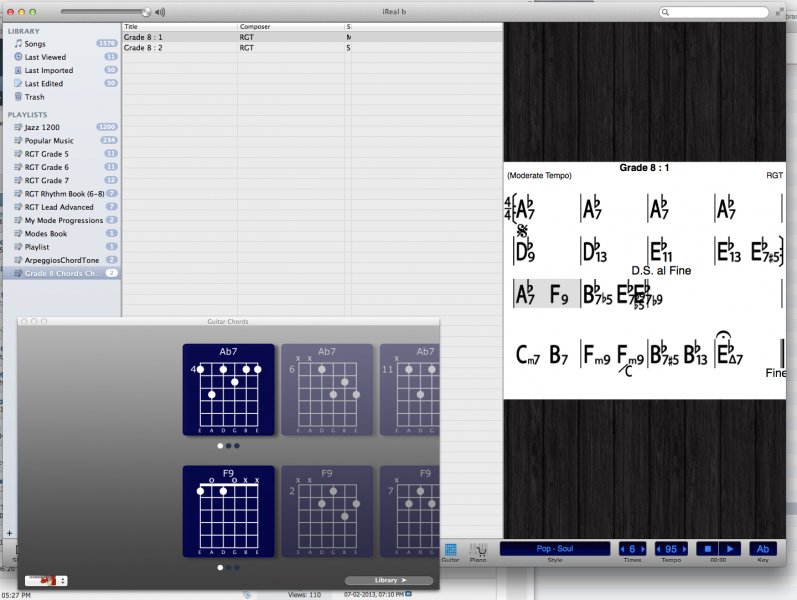Screen dimensions: 797x600
Task: Show the Last Viewed songs list
Action: (45, 57)
